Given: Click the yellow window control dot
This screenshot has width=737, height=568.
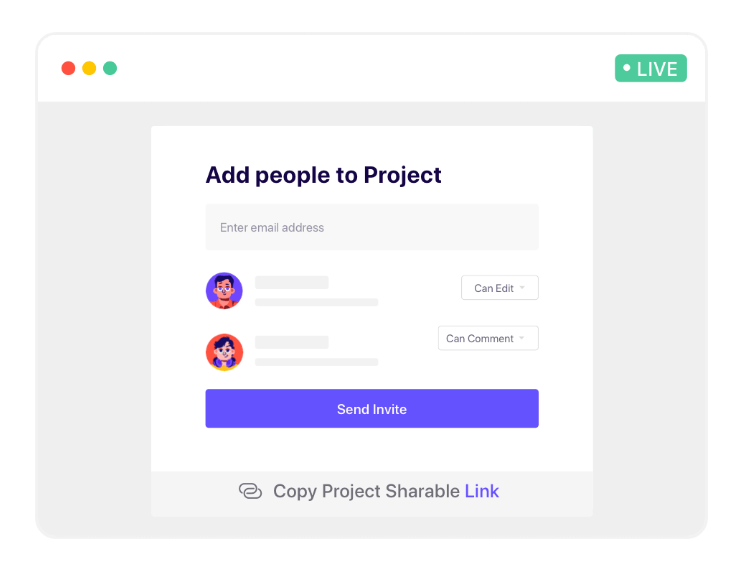Looking at the screenshot, I should click(x=89, y=68).
